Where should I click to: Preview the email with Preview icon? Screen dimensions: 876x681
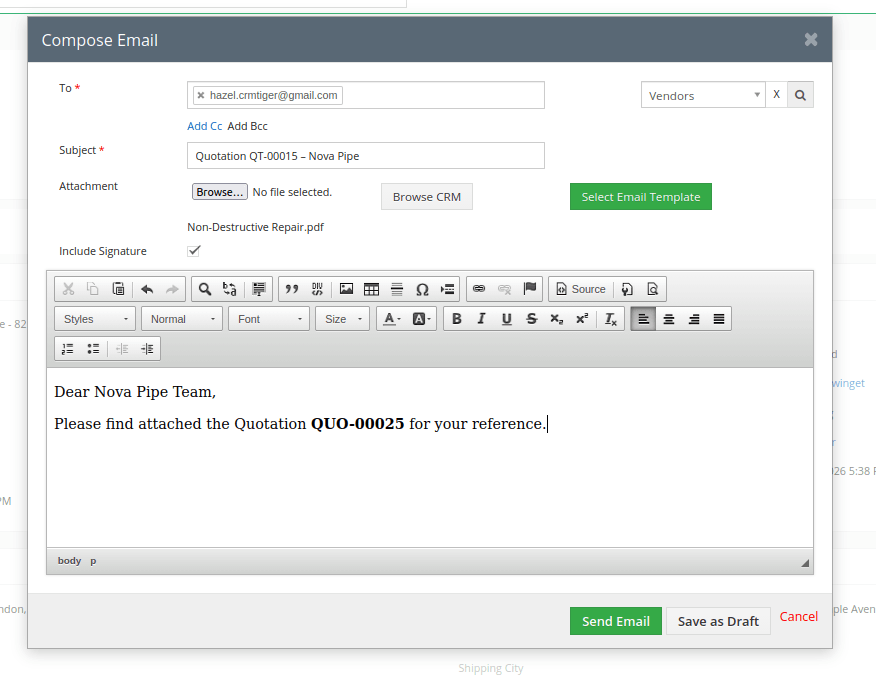653,289
